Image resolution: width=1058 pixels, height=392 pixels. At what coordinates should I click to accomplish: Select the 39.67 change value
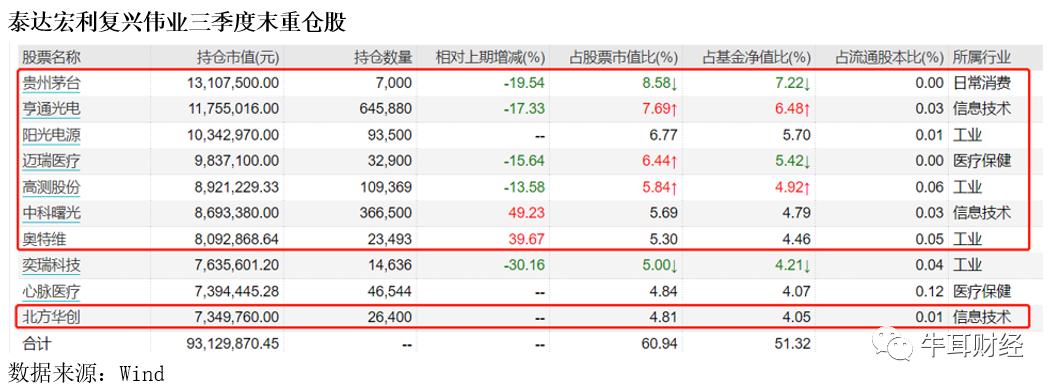click(x=526, y=239)
